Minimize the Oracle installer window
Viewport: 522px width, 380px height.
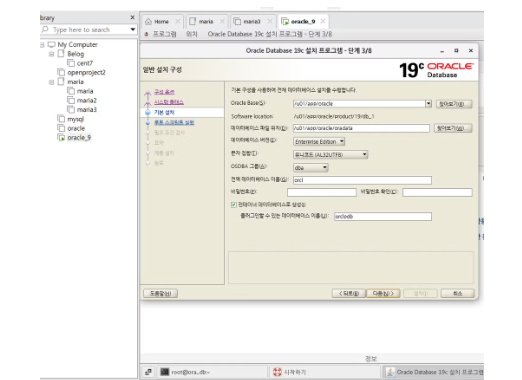click(442, 51)
